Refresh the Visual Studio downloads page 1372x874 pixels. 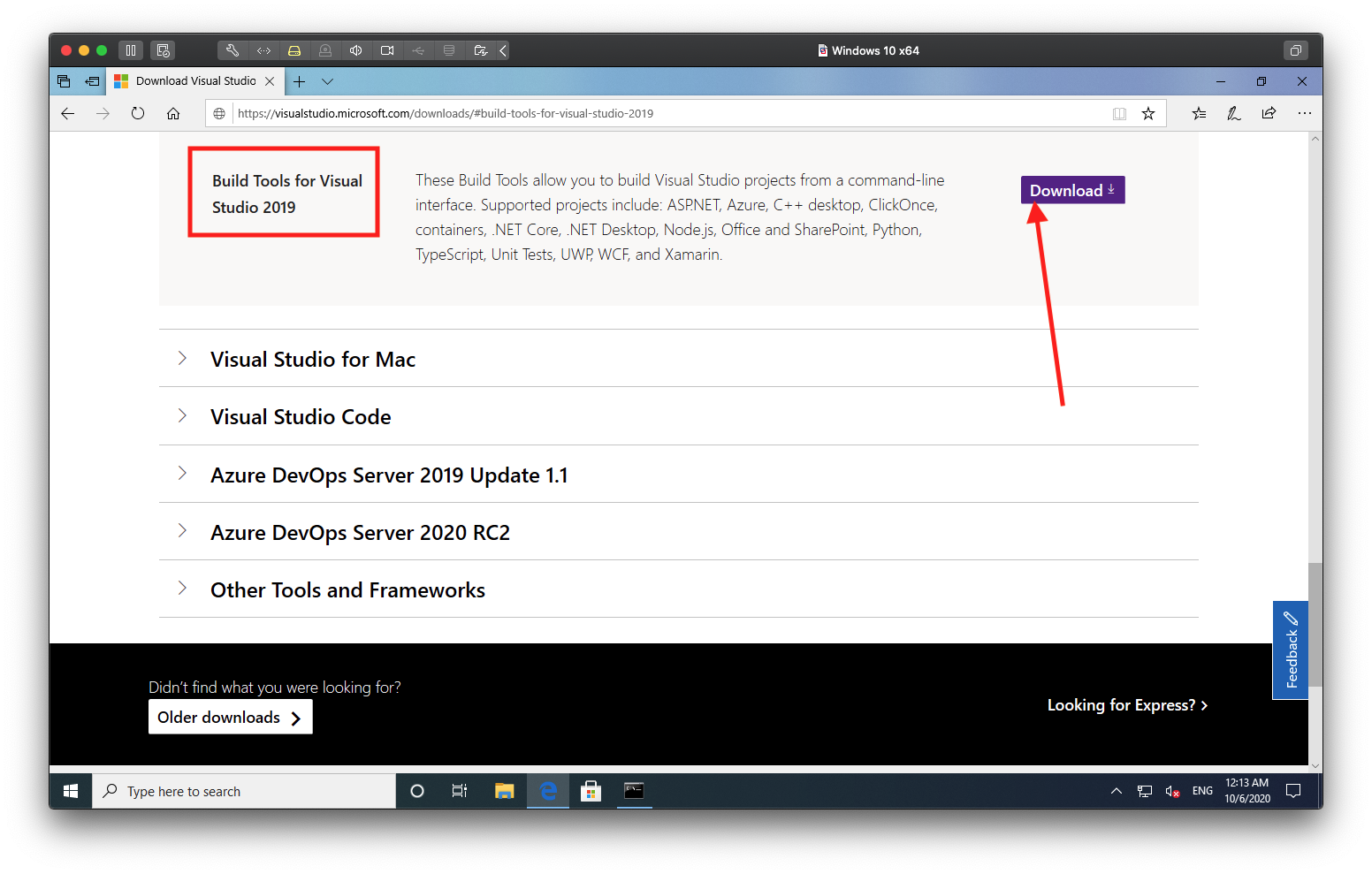(138, 113)
